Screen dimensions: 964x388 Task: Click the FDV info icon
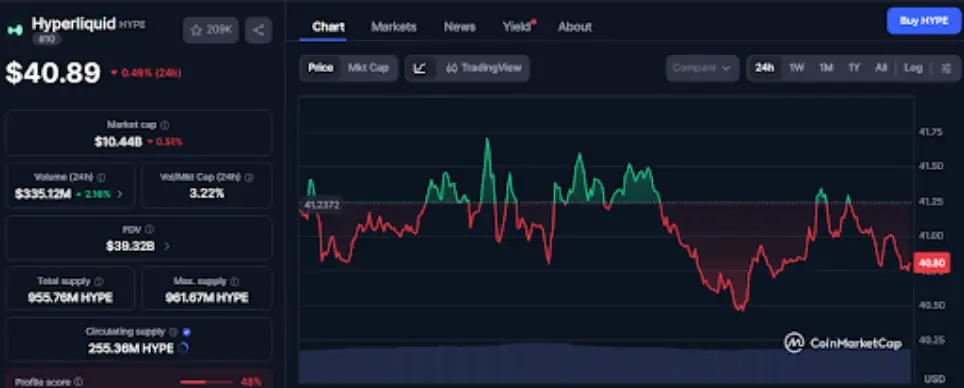[x=149, y=229]
